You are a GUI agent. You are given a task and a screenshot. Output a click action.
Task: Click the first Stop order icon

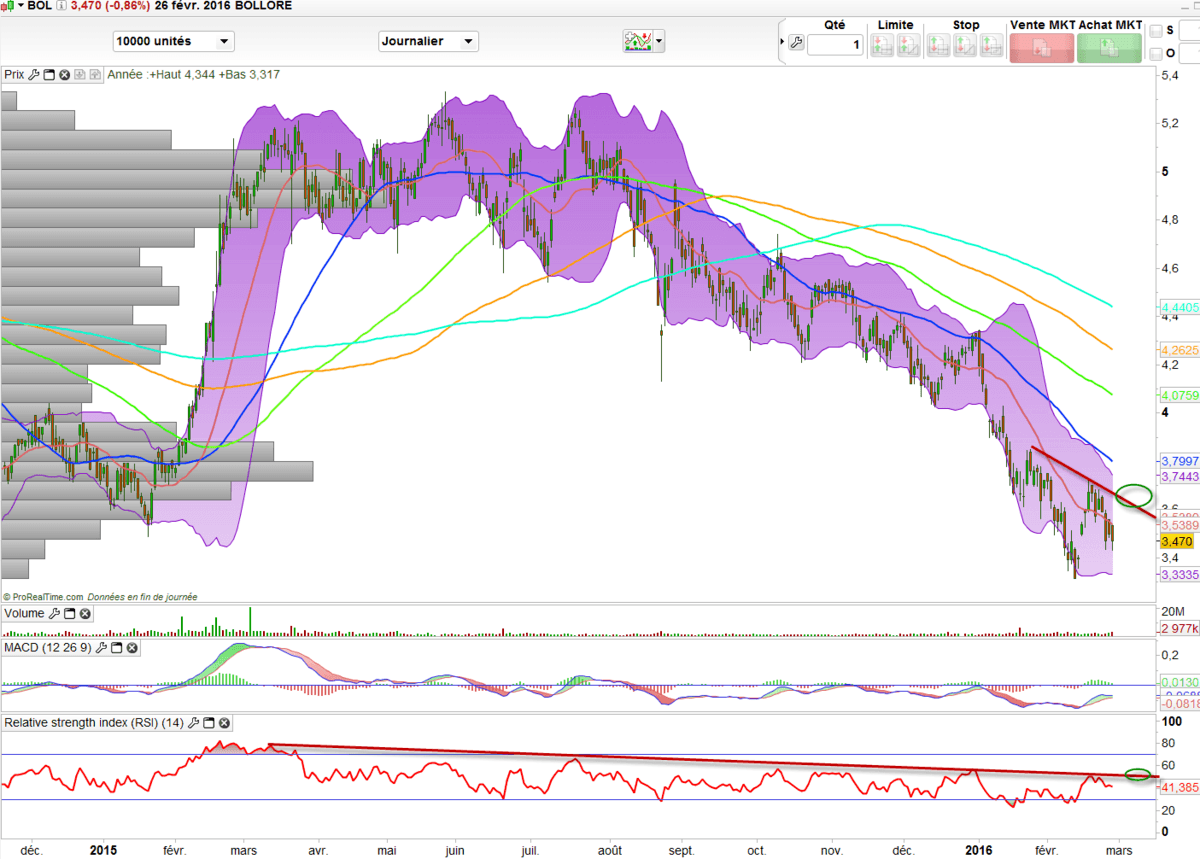tap(939, 45)
